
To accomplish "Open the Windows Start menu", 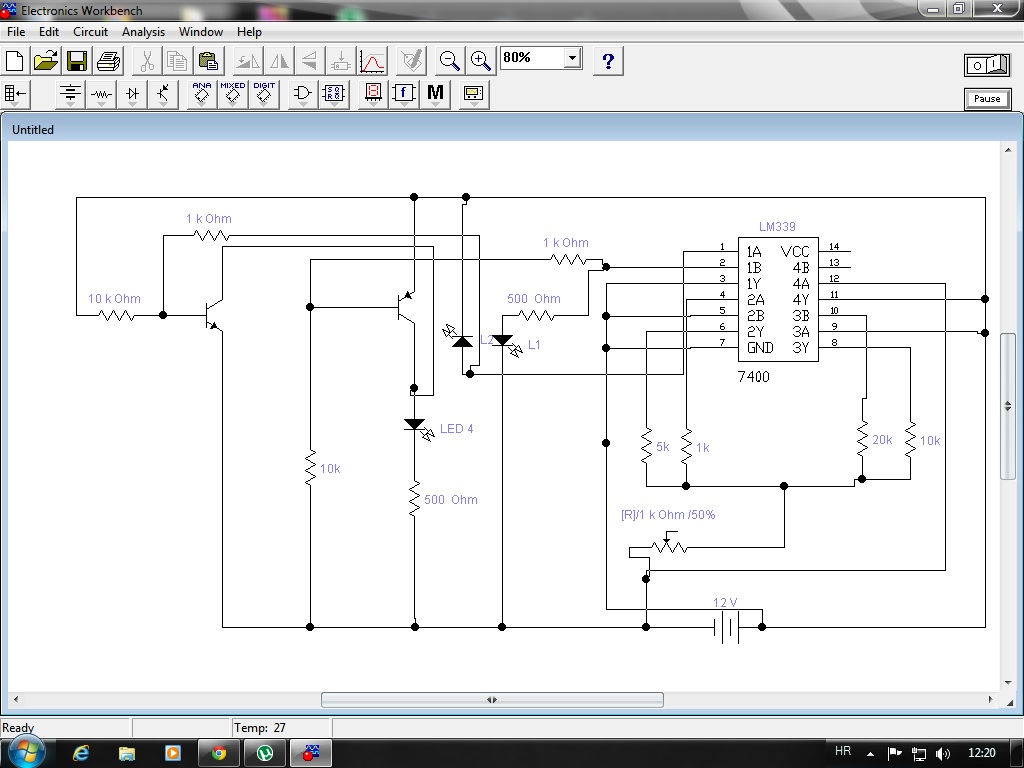I will [25, 751].
